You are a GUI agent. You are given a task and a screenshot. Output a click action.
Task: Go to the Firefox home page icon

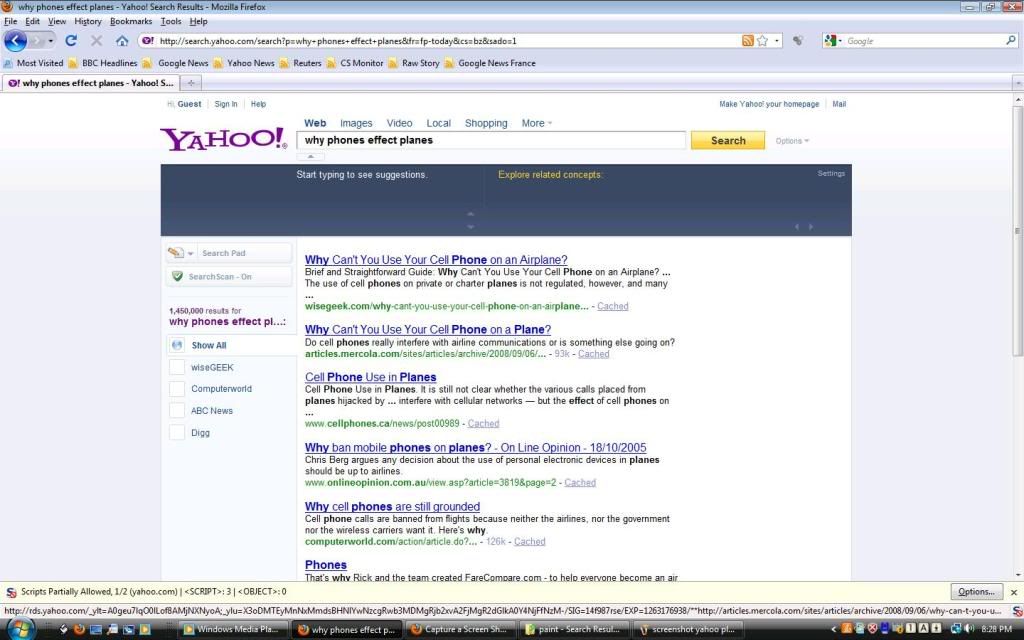pyautogui.click(x=122, y=40)
